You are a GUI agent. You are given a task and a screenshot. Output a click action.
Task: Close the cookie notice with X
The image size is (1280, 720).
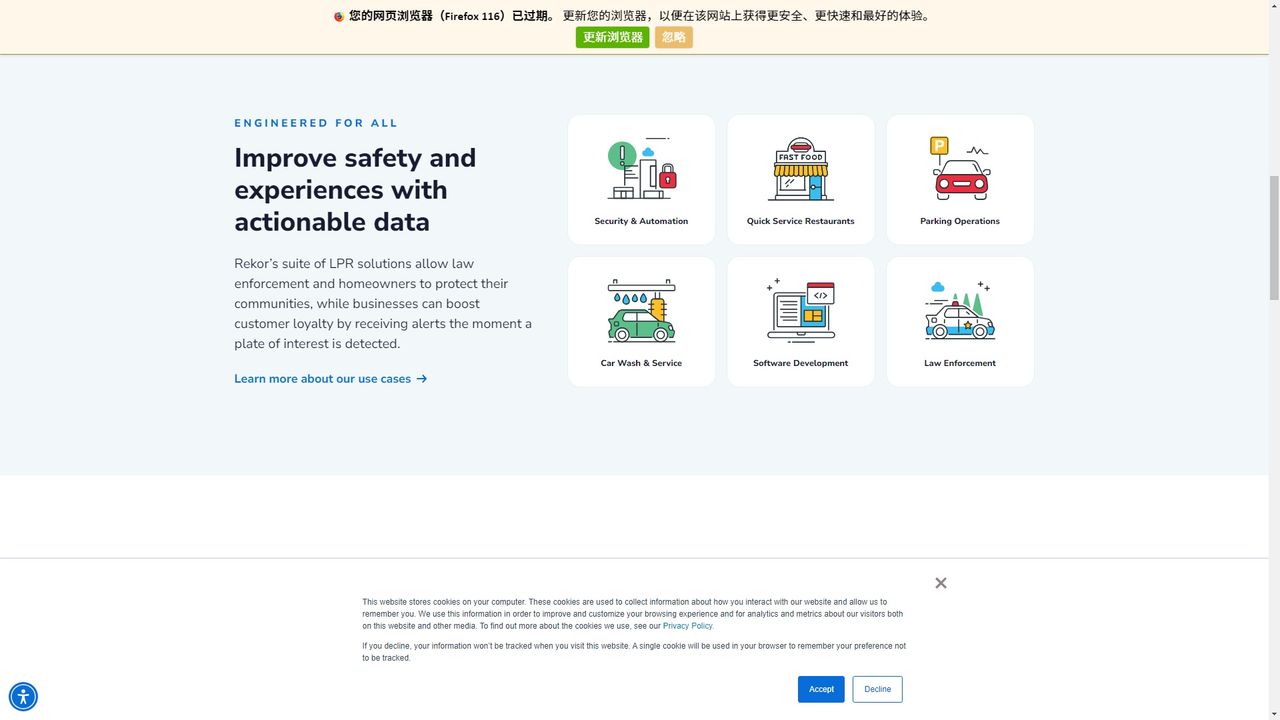941,583
